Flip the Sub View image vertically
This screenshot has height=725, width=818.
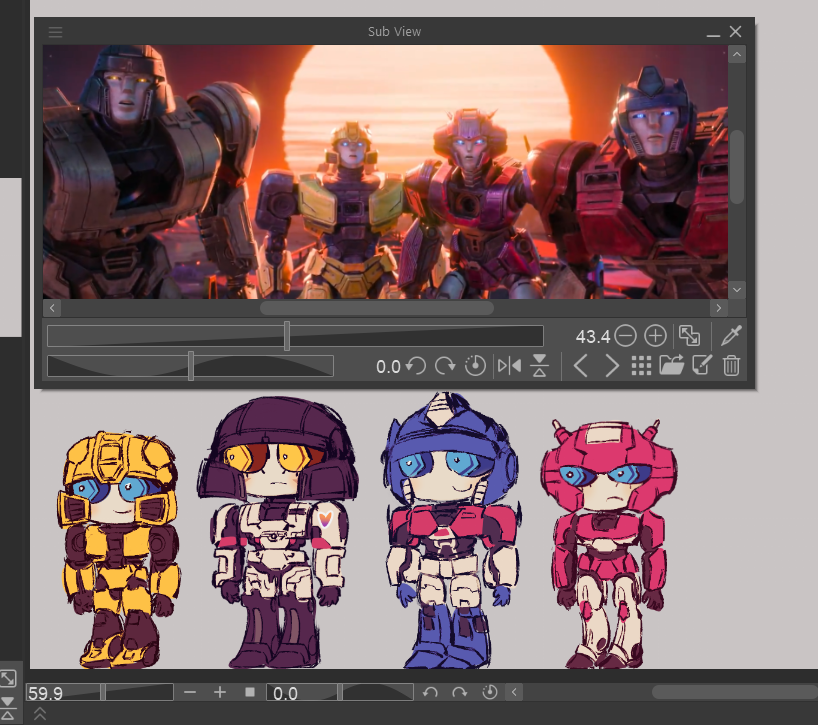(x=539, y=366)
